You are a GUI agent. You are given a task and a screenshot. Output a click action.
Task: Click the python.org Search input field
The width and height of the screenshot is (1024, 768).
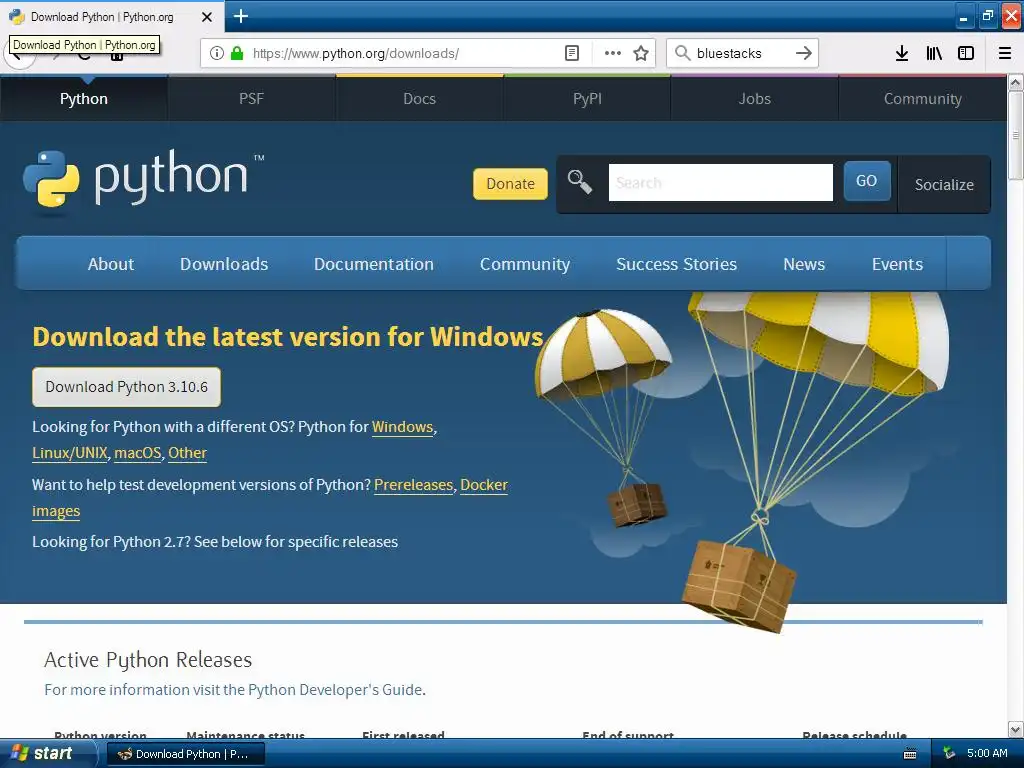coord(720,182)
